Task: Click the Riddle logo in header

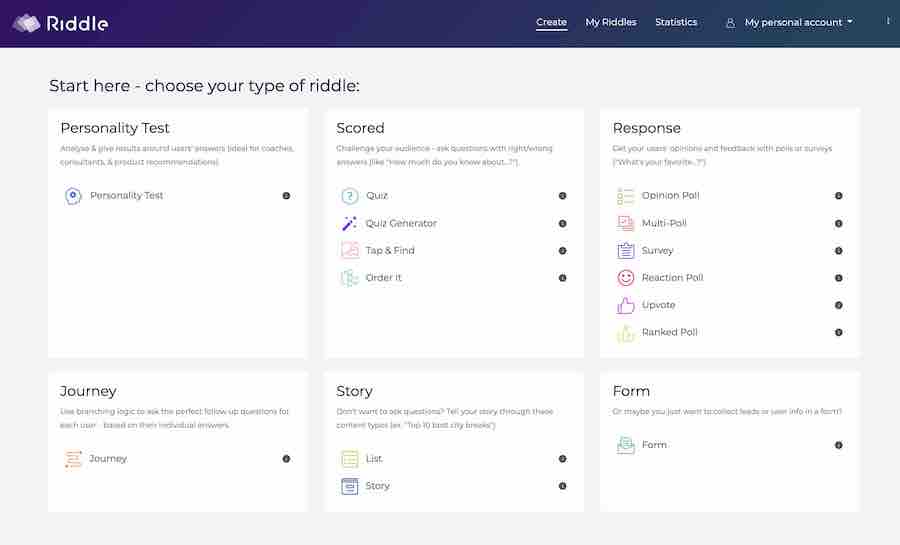Action: (61, 23)
